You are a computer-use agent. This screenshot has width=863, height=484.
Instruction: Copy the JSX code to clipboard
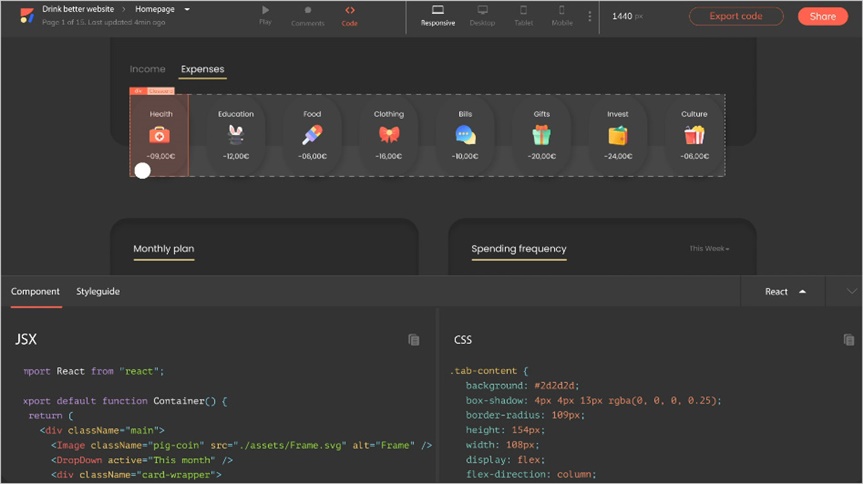click(413, 340)
